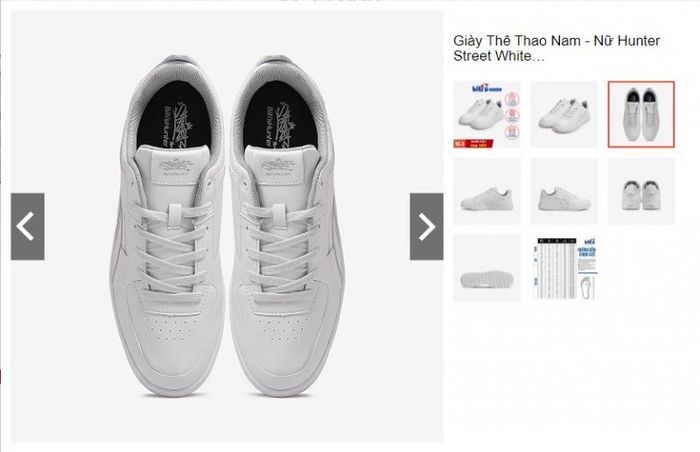Select the rear heel view thumbnail
700x452 pixels.
click(x=641, y=191)
